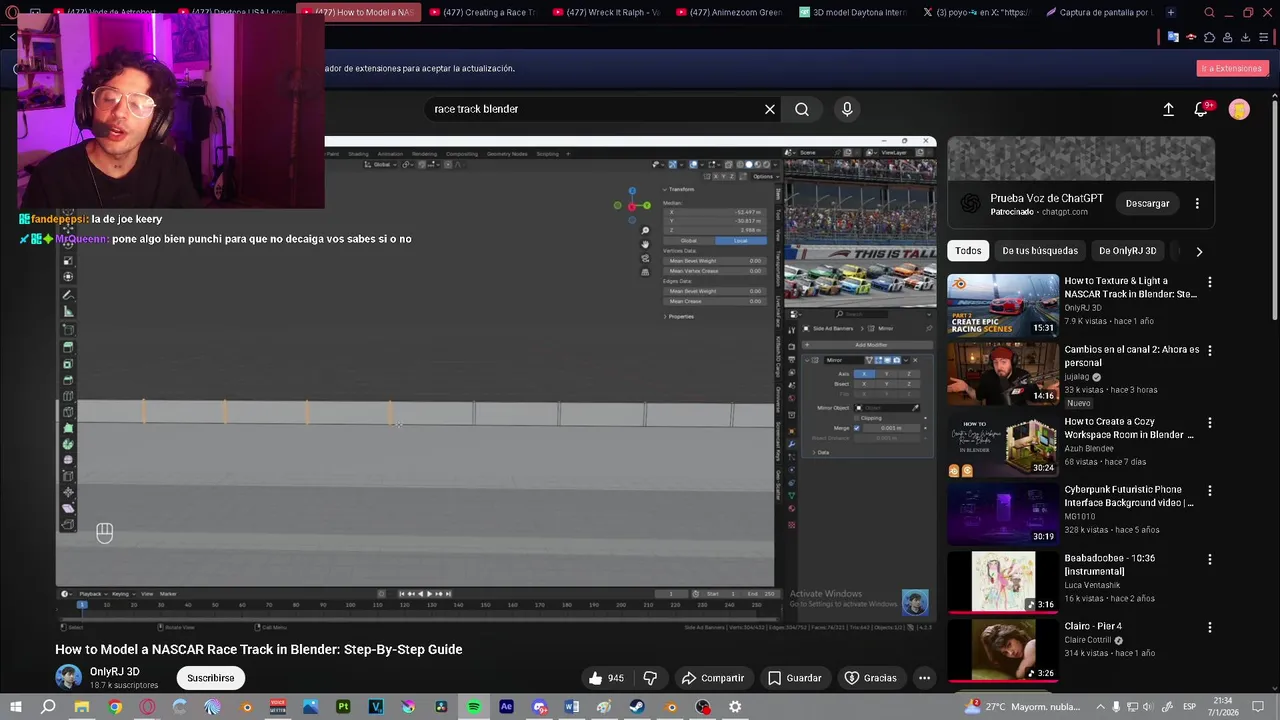Viewport: 1280px width, 720px height.
Task: Dislike the video with thumbs down
Action: coord(650,678)
